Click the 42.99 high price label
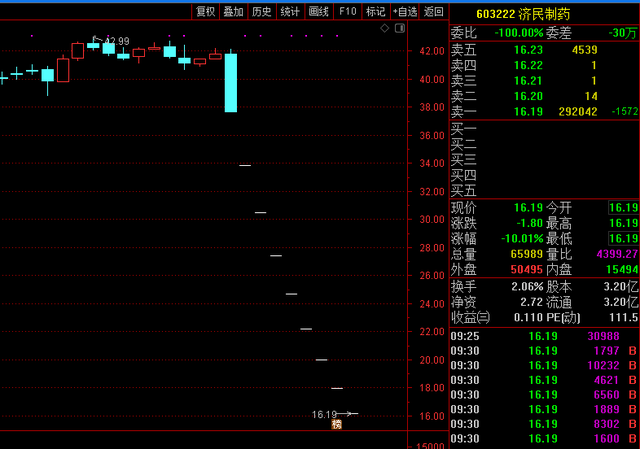The height and width of the screenshot is (449, 640). 117,41
